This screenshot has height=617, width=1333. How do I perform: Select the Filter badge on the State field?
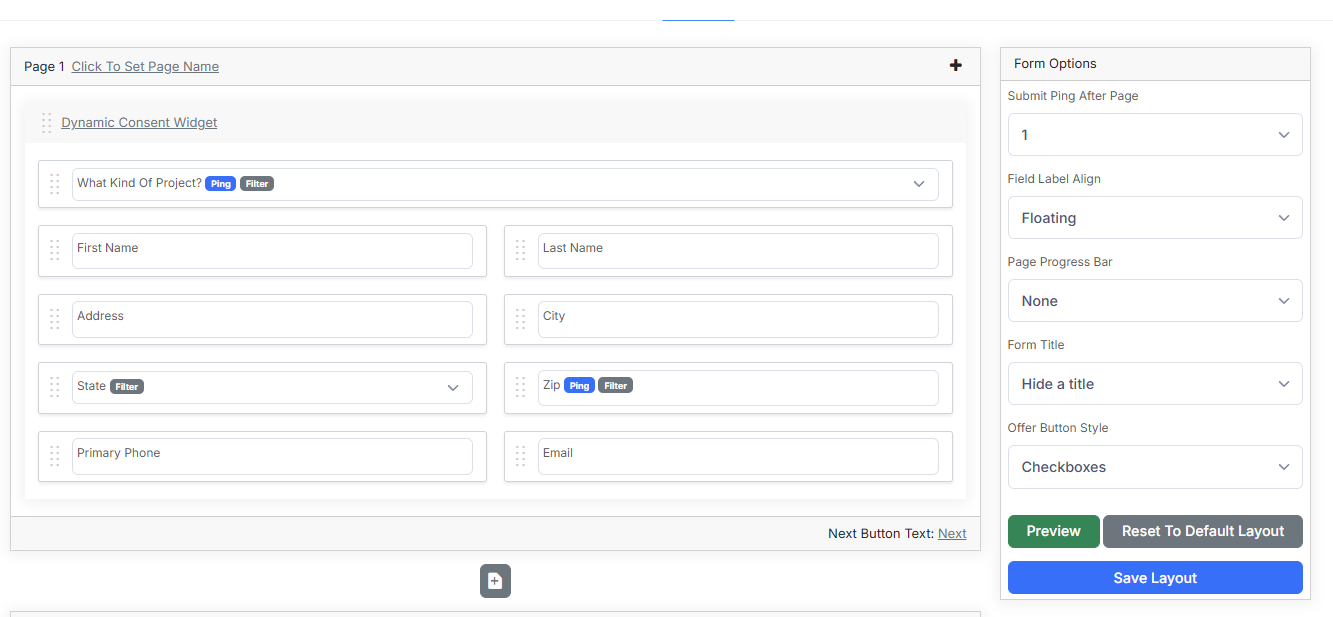127,385
